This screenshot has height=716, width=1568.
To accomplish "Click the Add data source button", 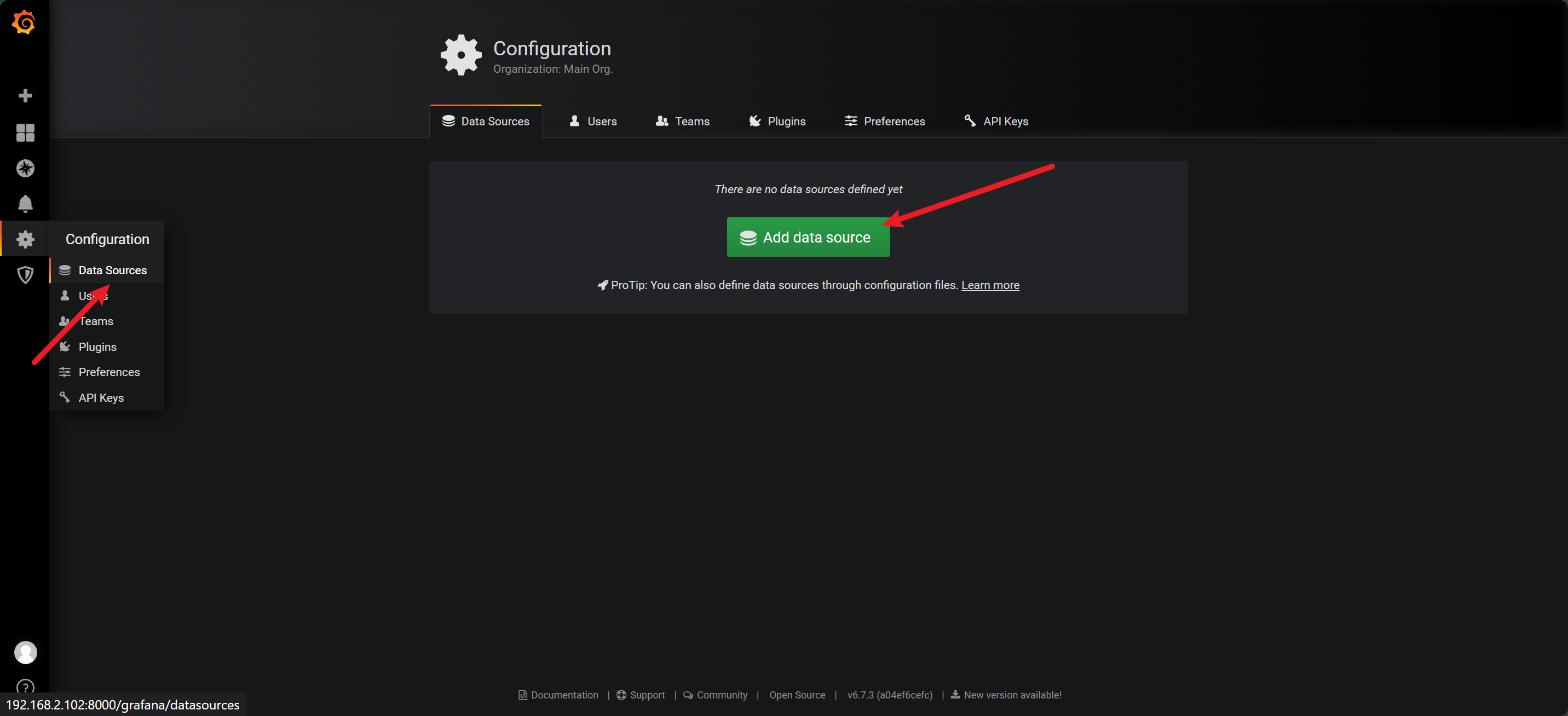I will click(x=808, y=238).
